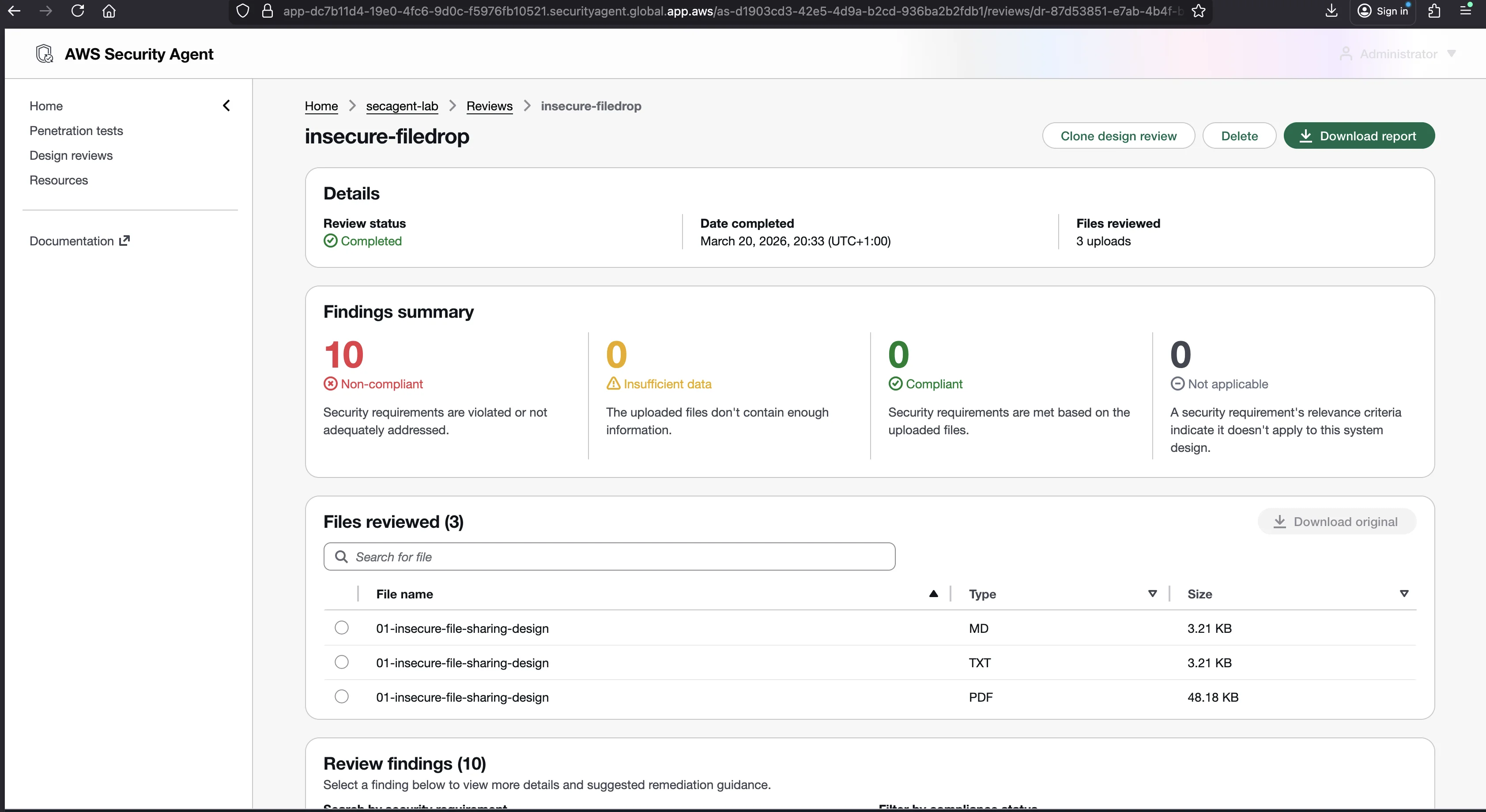Bookmark this page with star icon
The height and width of the screenshot is (812, 1486).
pos(1198,11)
